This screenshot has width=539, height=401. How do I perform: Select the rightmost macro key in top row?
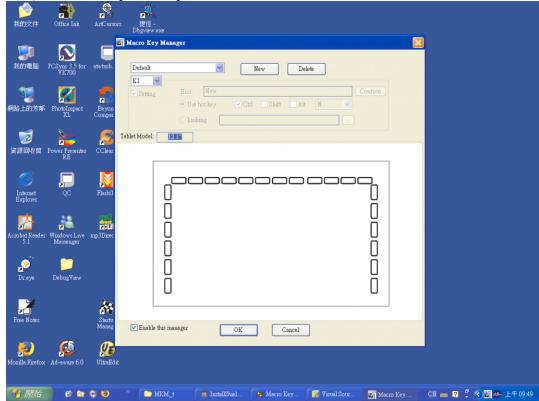point(365,180)
